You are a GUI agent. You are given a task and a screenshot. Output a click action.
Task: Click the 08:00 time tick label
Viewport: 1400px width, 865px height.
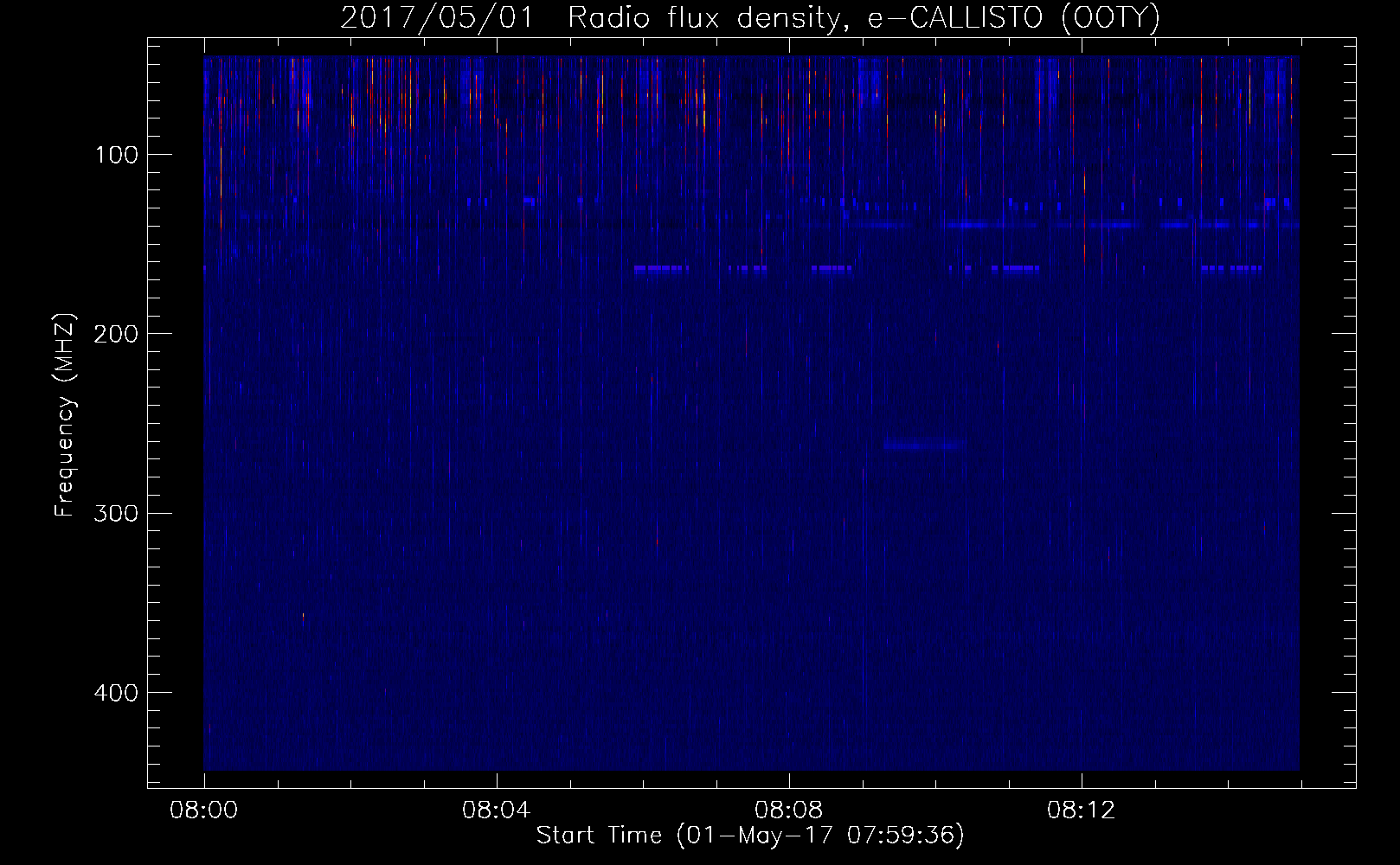[x=204, y=811]
